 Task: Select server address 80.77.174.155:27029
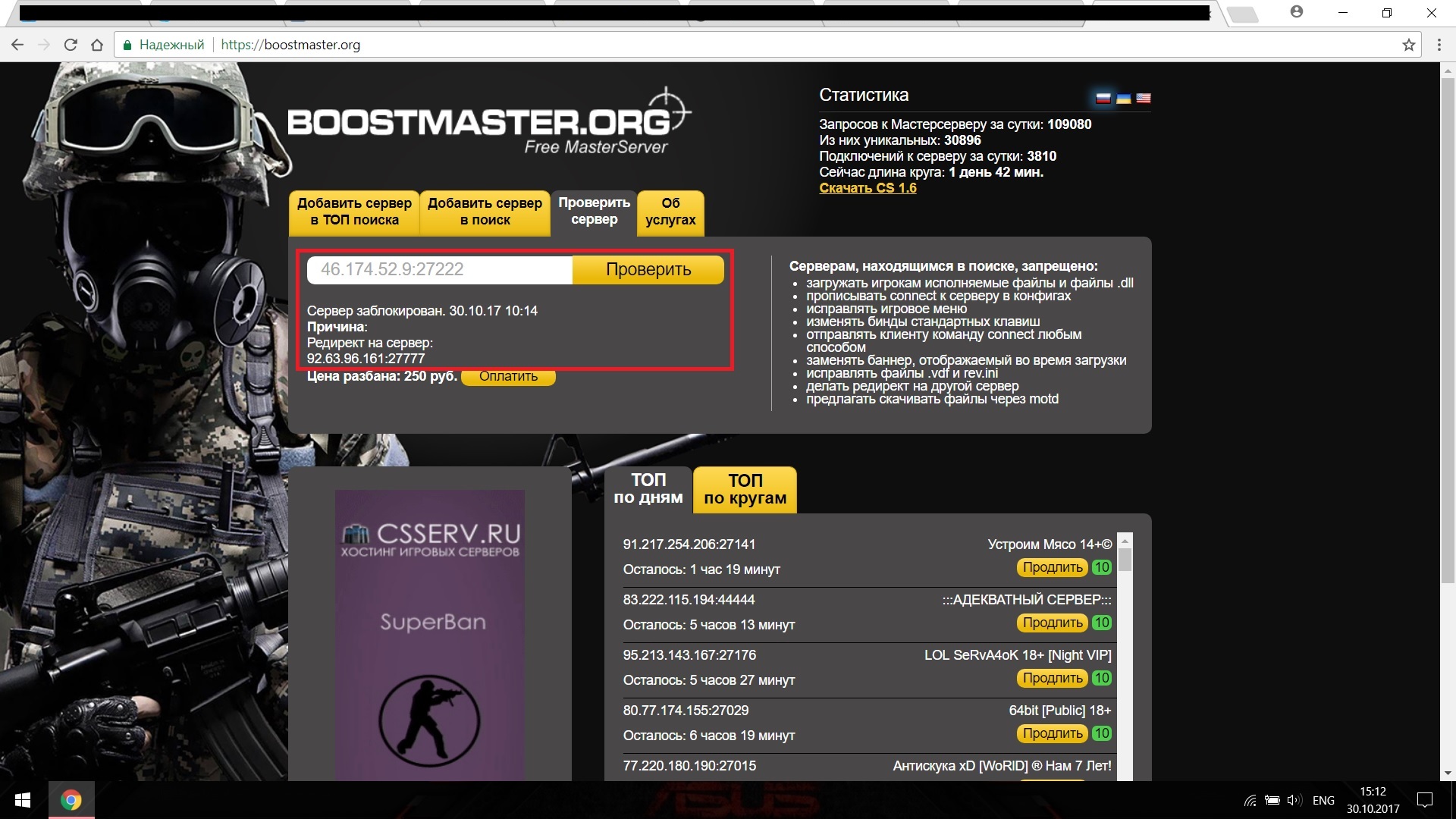(x=686, y=711)
